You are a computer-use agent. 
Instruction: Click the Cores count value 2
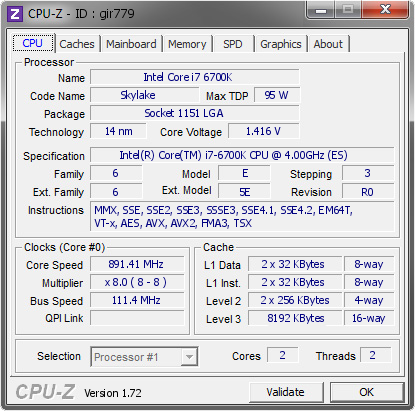283,355
